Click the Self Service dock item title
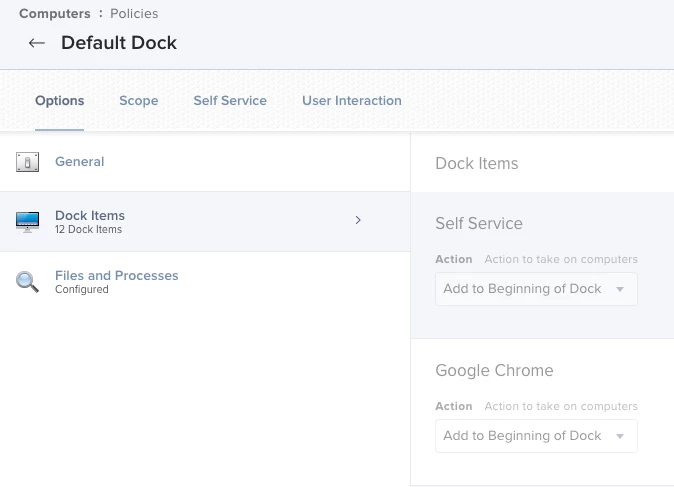 coord(479,223)
